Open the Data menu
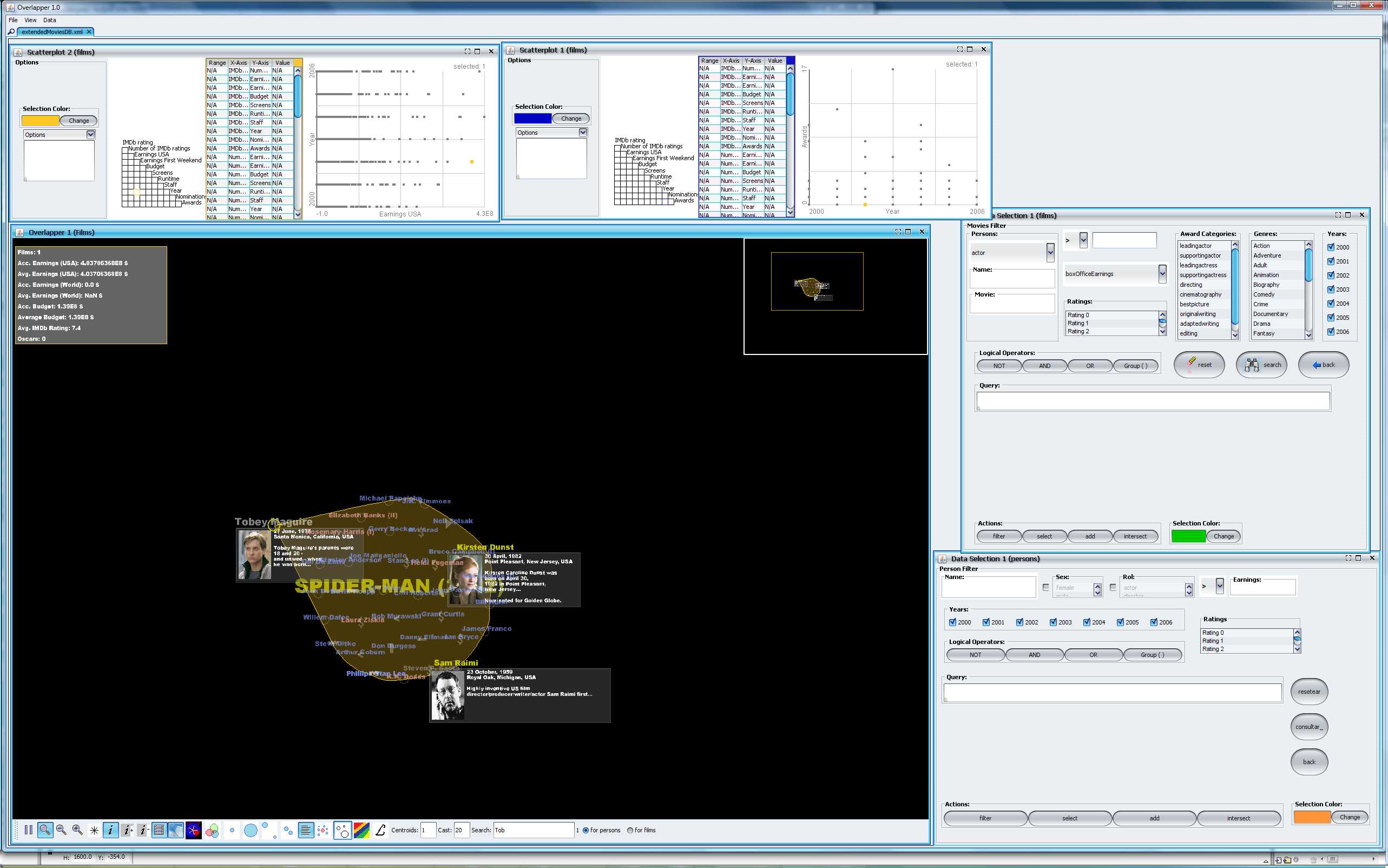The height and width of the screenshot is (868, 1388). point(50,20)
